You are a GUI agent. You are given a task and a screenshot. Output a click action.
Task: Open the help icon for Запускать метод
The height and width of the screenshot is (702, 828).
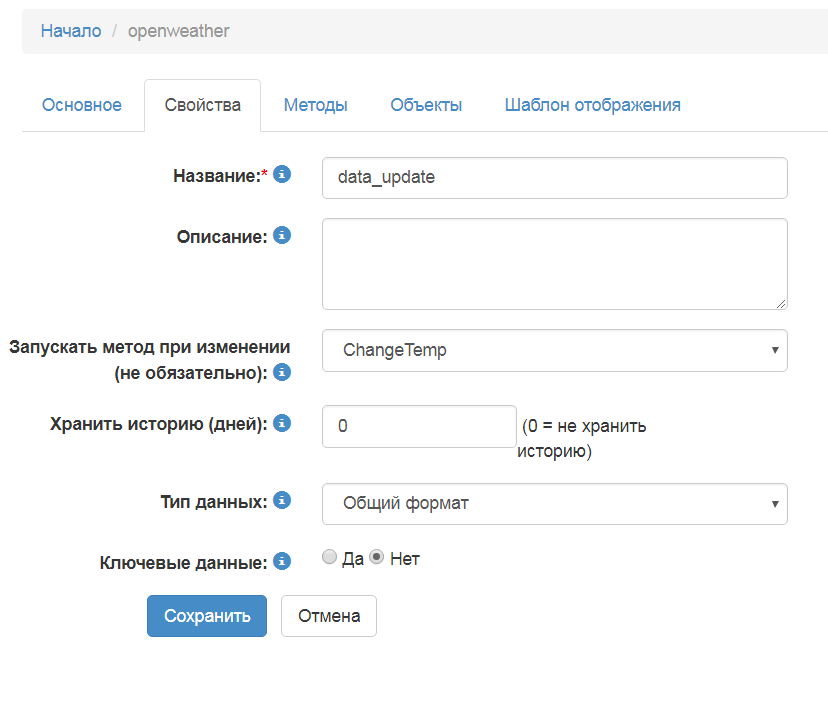click(x=282, y=372)
